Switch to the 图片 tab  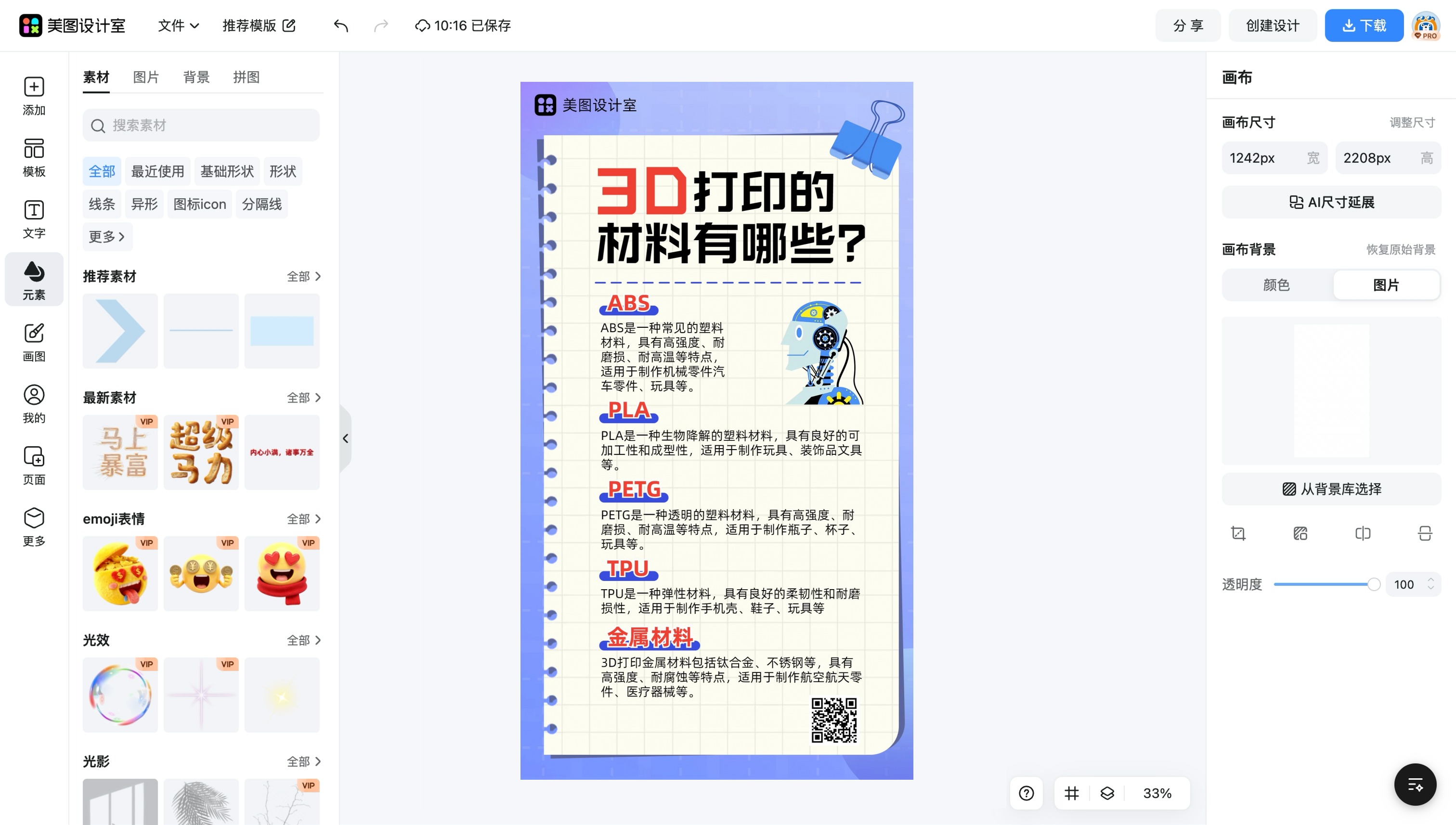tap(146, 77)
